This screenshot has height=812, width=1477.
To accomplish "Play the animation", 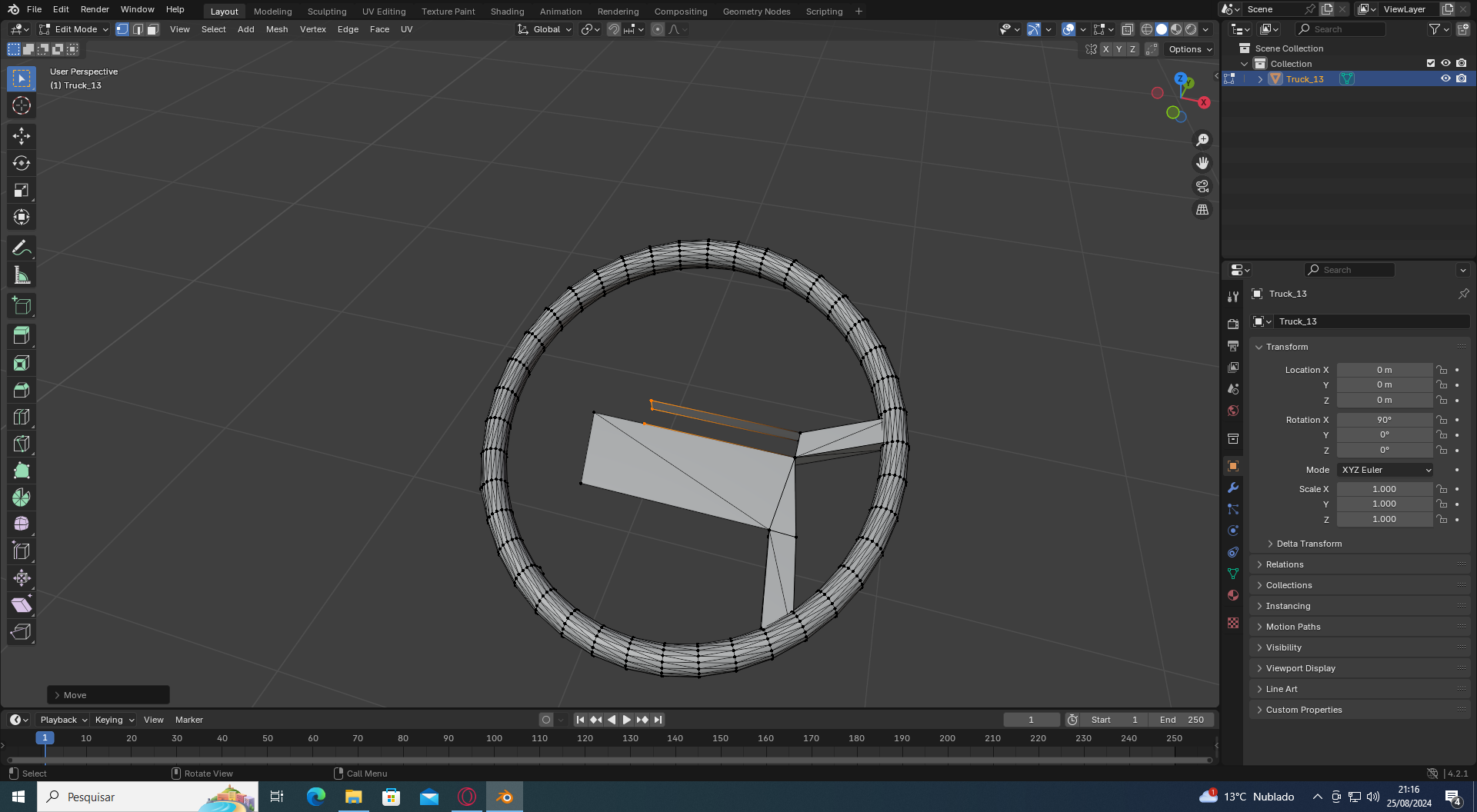I will pyautogui.click(x=627, y=720).
